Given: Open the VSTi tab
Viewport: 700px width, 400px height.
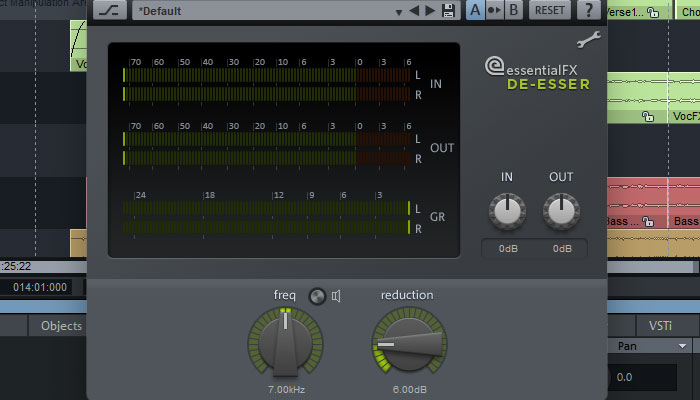Looking at the screenshot, I should coord(660,326).
